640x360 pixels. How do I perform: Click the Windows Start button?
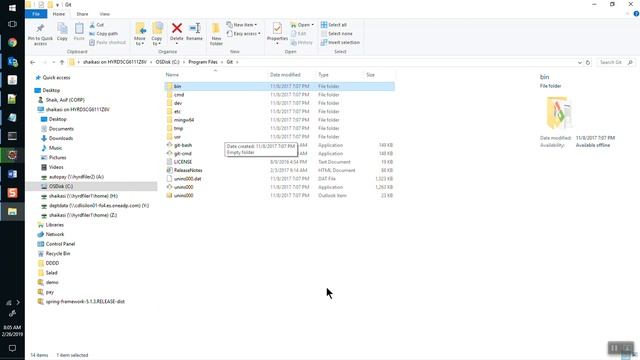click(x=12, y=8)
